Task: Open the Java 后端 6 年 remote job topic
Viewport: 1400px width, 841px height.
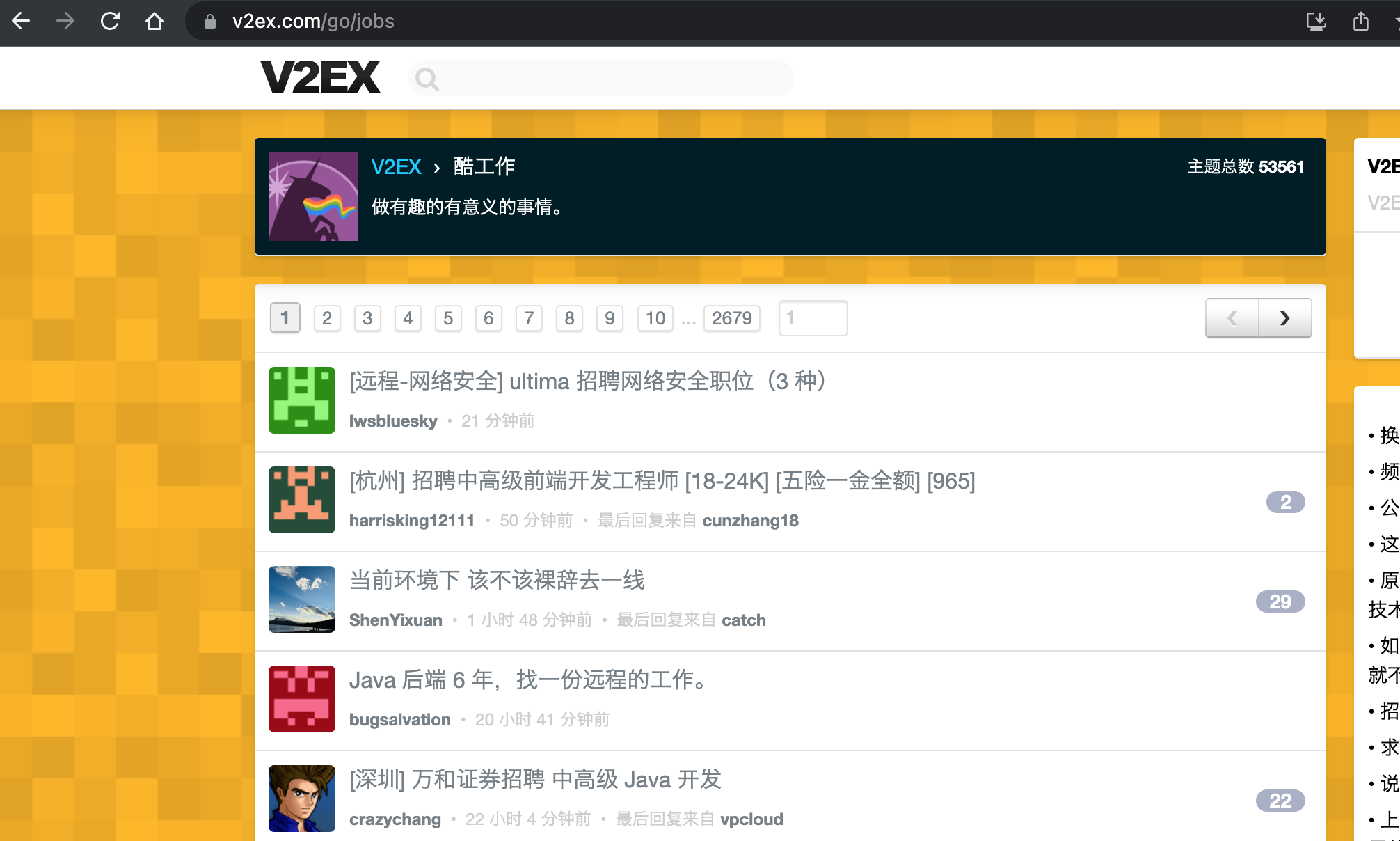Action: [x=530, y=679]
